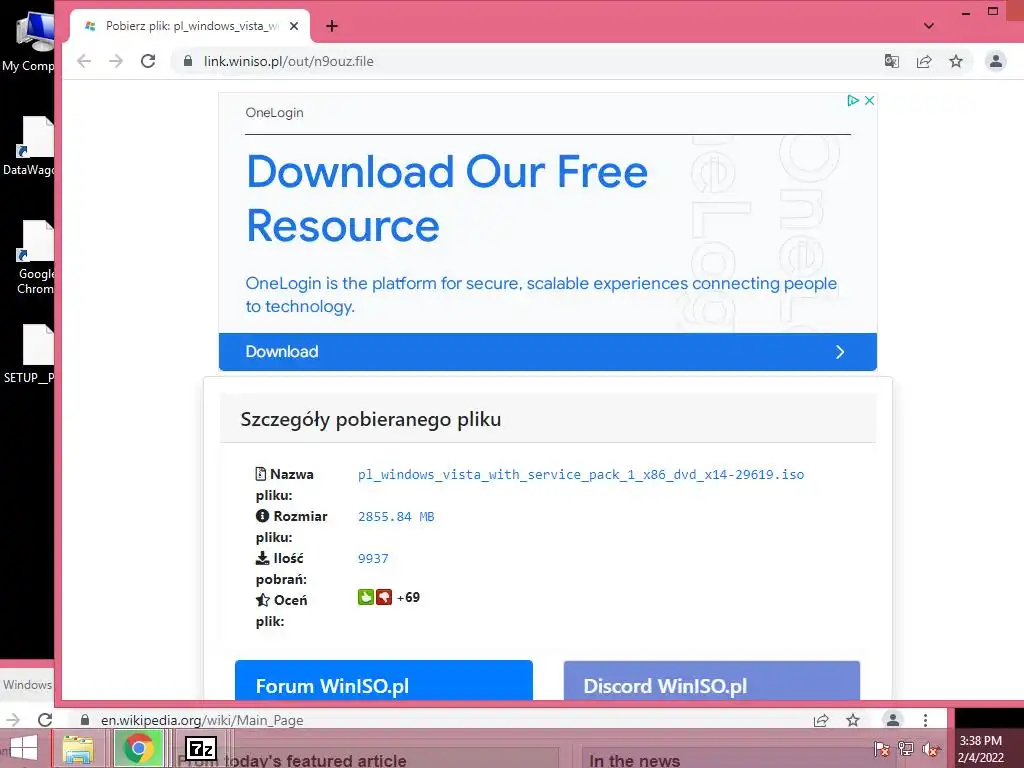
Task: Share this page icon in front window
Action: (923, 61)
